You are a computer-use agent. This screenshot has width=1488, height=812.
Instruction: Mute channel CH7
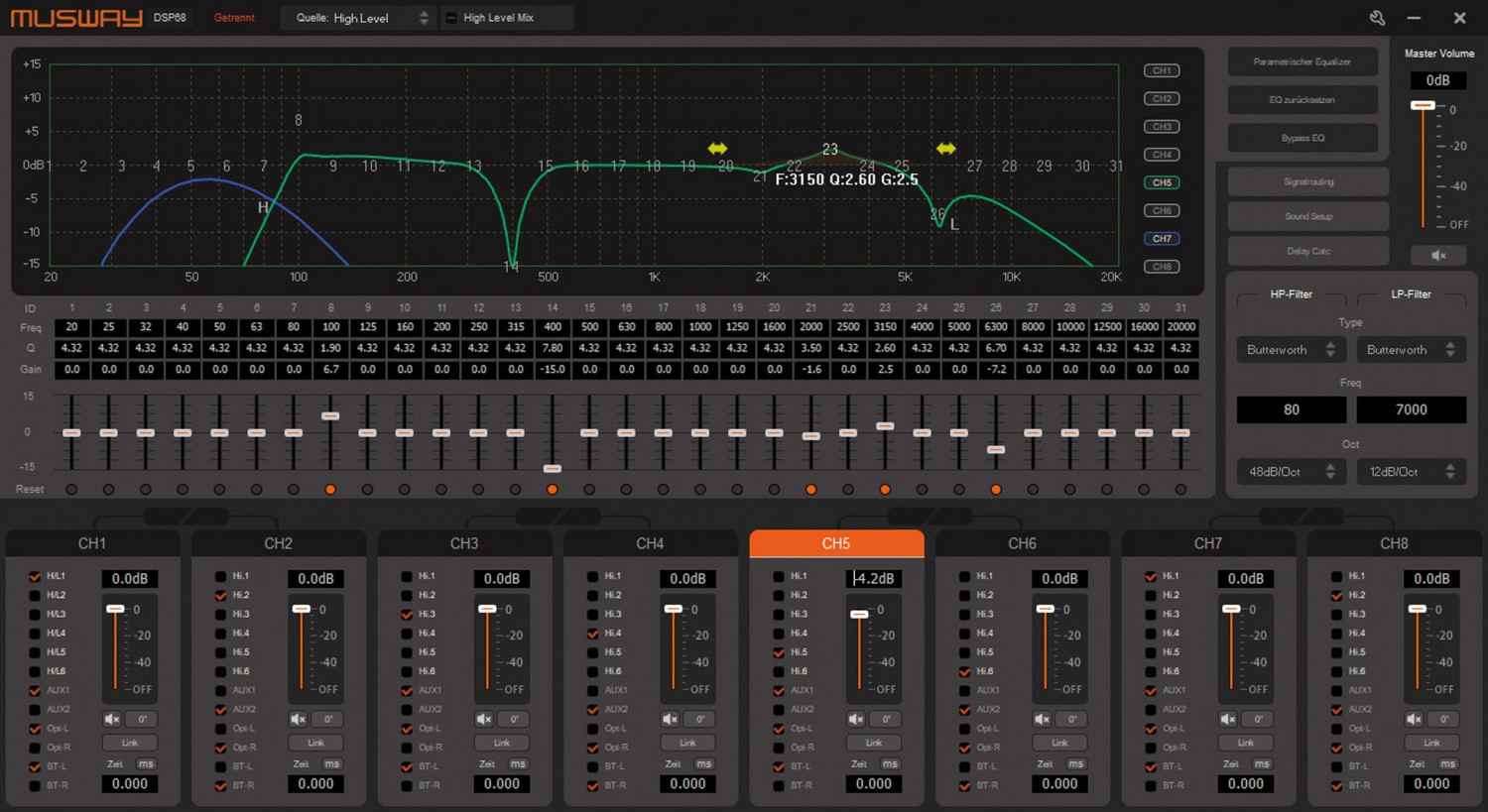(1228, 719)
